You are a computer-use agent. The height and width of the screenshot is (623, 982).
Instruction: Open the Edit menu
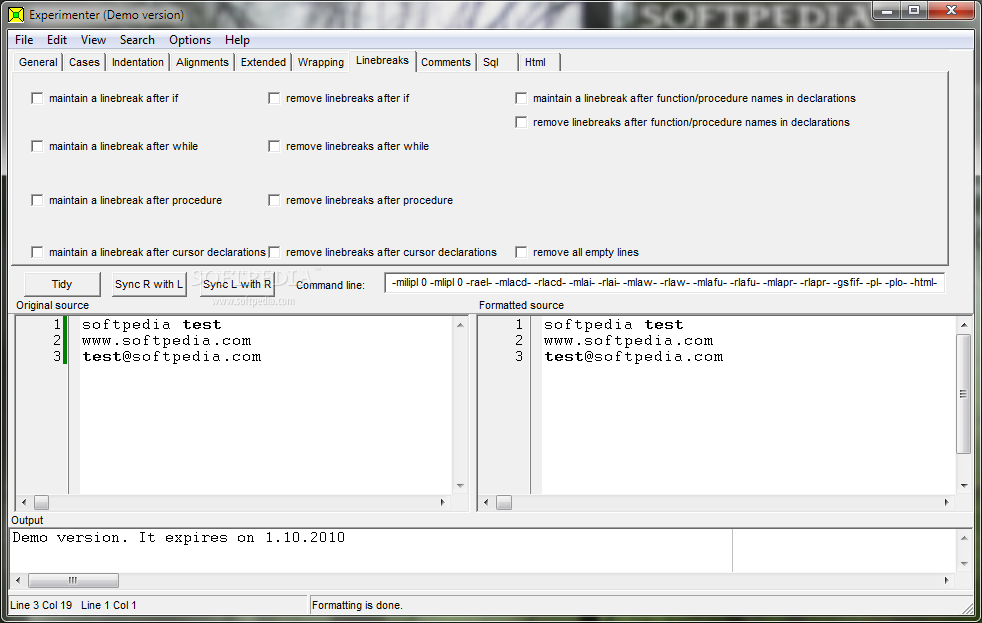point(56,39)
